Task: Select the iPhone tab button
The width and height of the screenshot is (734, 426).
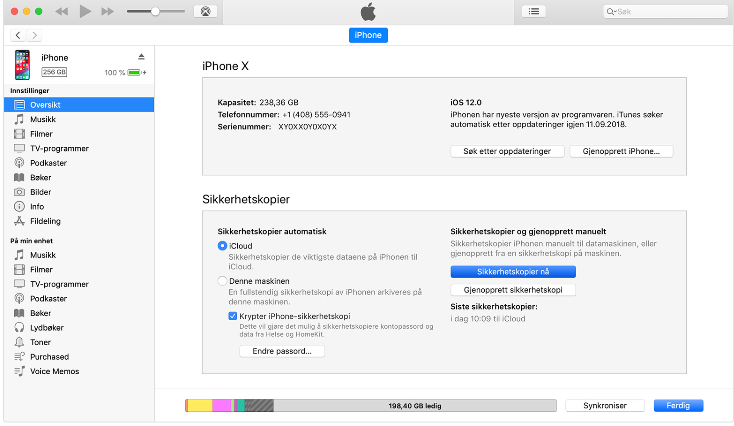Action: pos(368,35)
